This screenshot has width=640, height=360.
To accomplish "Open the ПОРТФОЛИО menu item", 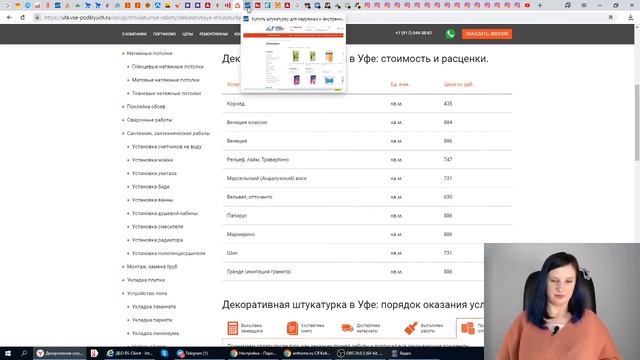I will 164,34.
